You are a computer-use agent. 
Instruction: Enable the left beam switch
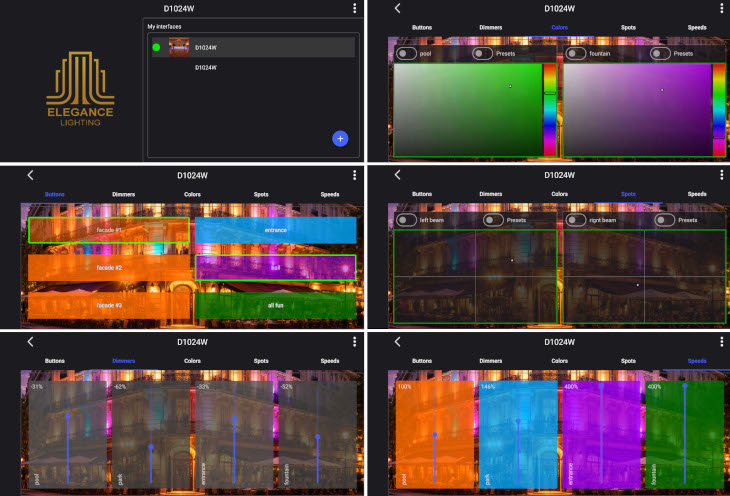tap(407, 219)
